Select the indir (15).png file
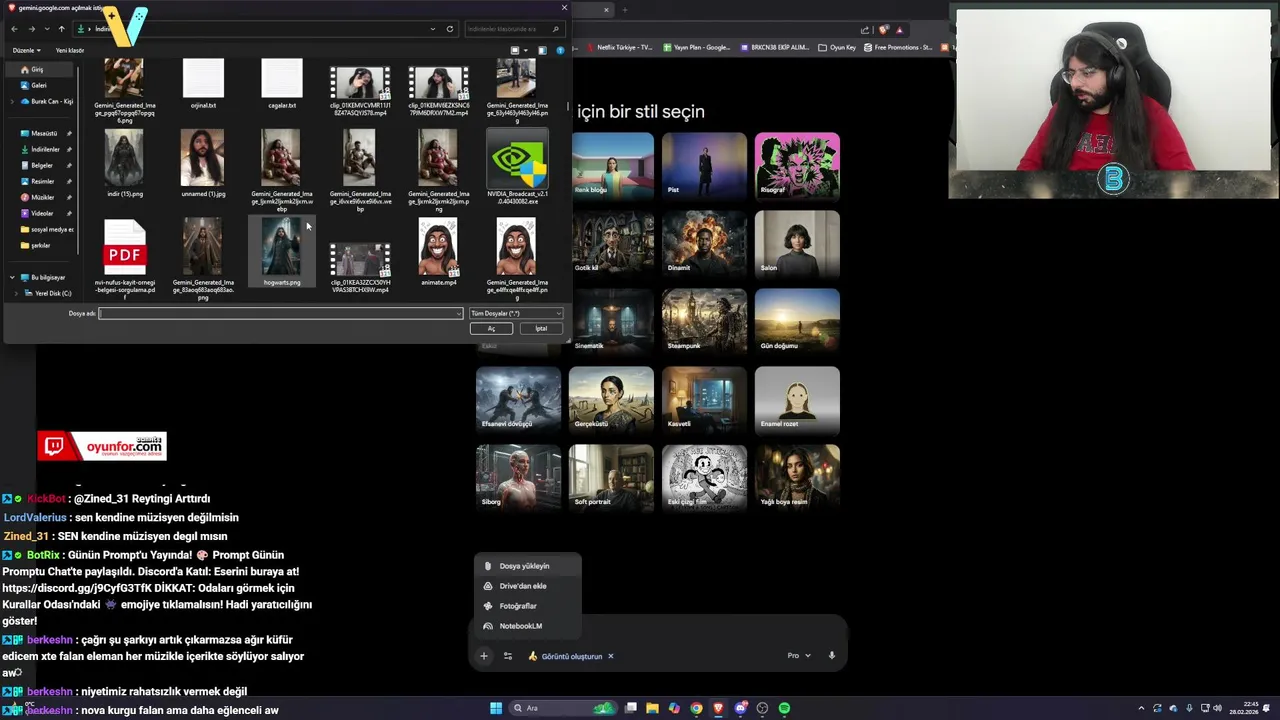The width and height of the screenshot is (1280, 720). click(x=124, y=164)
